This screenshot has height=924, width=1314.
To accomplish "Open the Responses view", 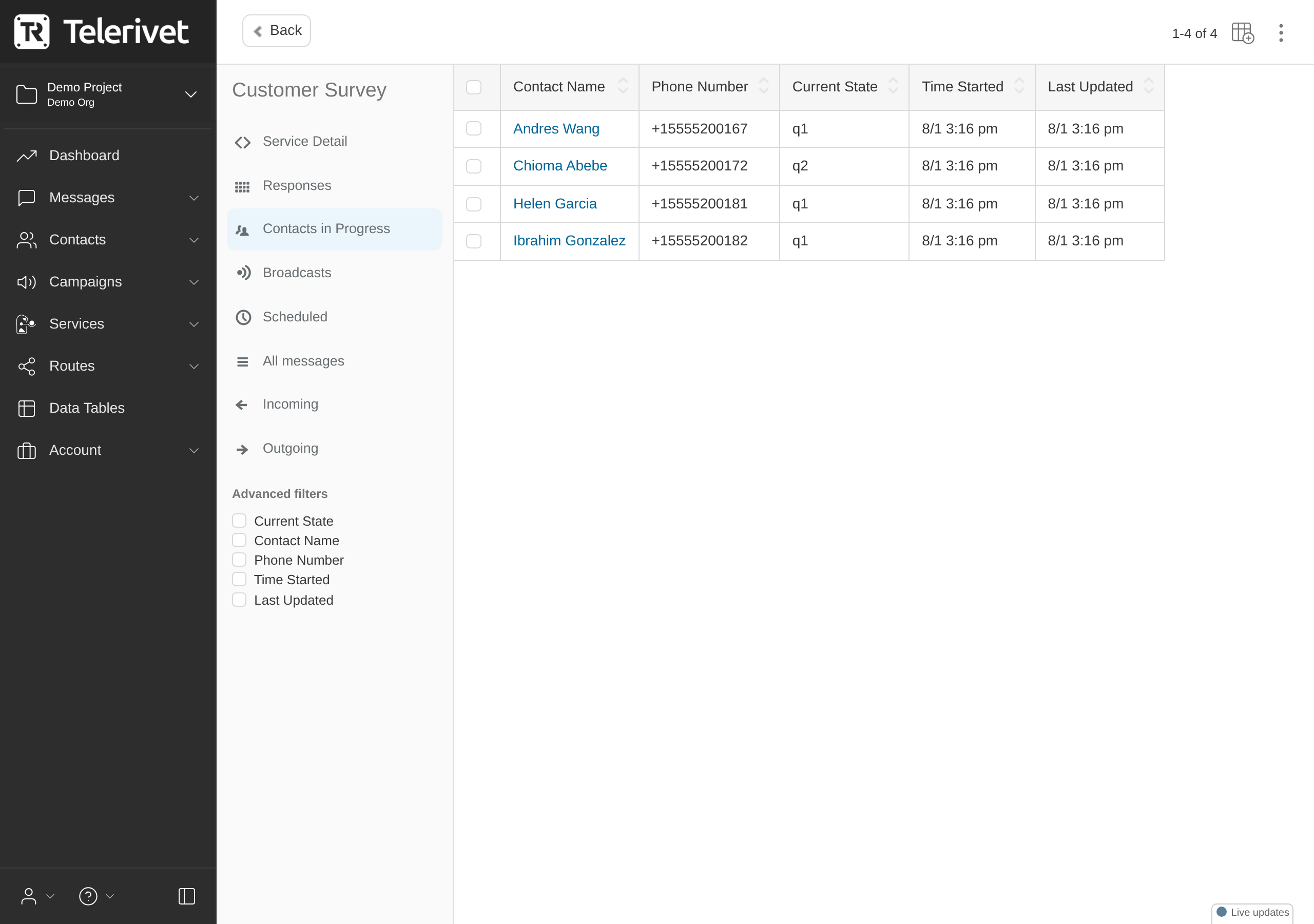I will (x=334, y=186).
